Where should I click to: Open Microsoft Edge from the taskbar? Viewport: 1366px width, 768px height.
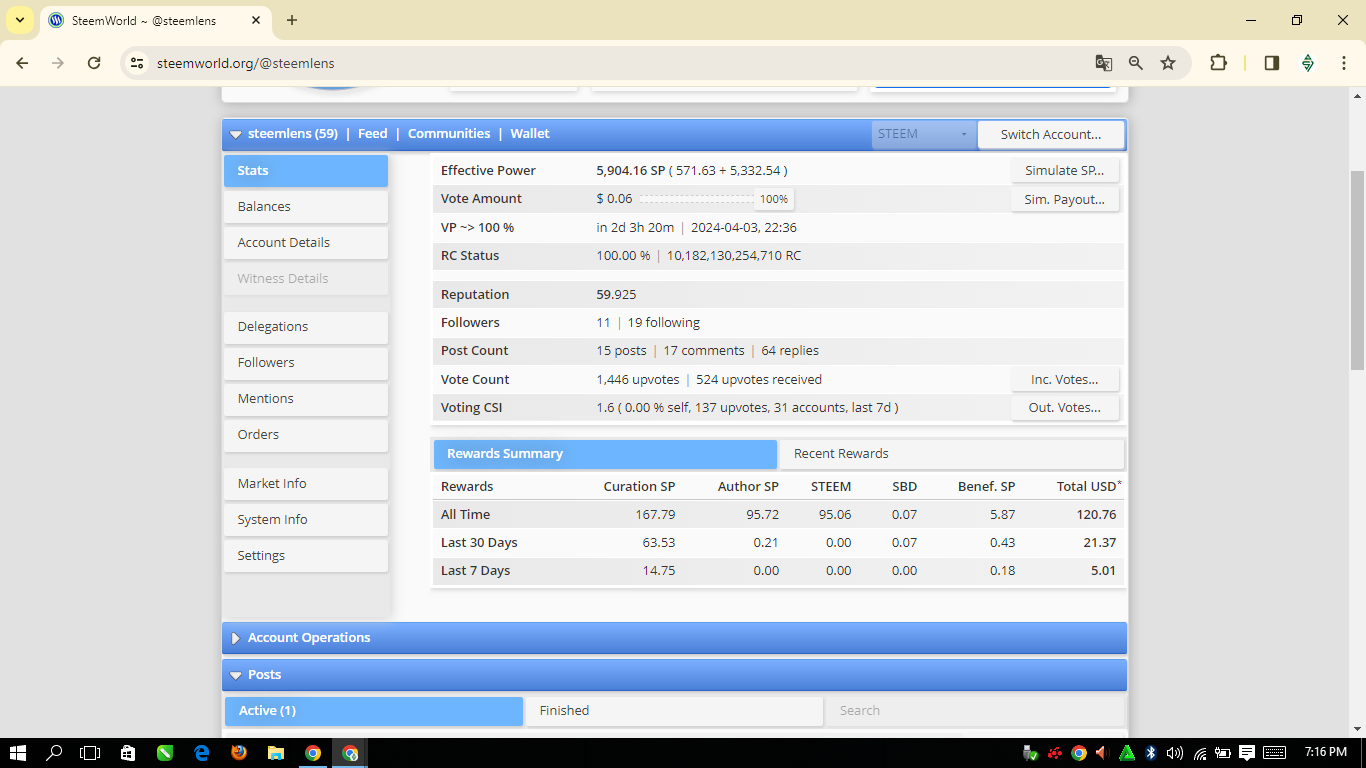[x=202, y=753]
